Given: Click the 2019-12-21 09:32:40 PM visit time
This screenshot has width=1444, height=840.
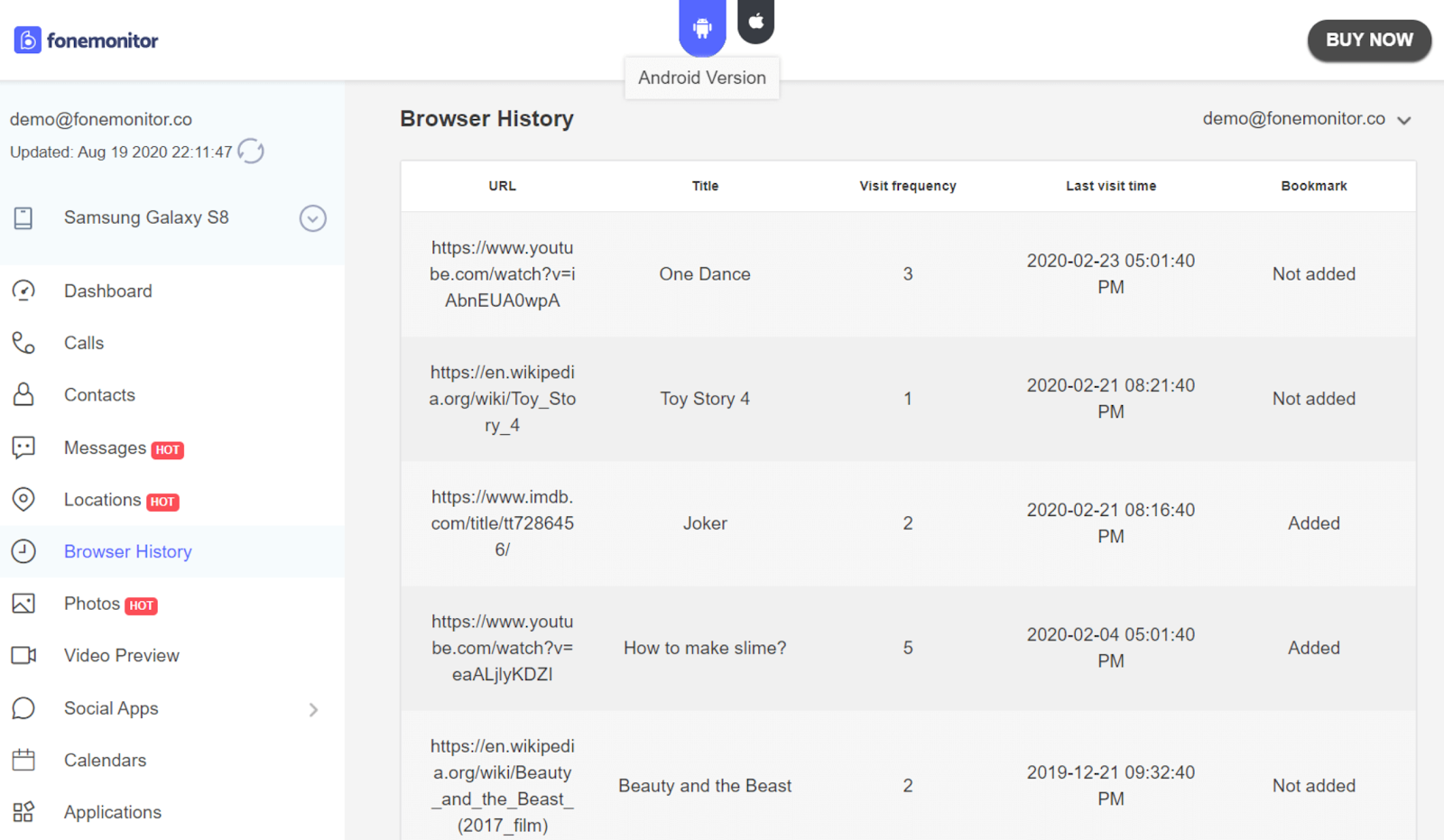Looking at the screenshot, I should pyautogui.click(x=1111, y=785).
